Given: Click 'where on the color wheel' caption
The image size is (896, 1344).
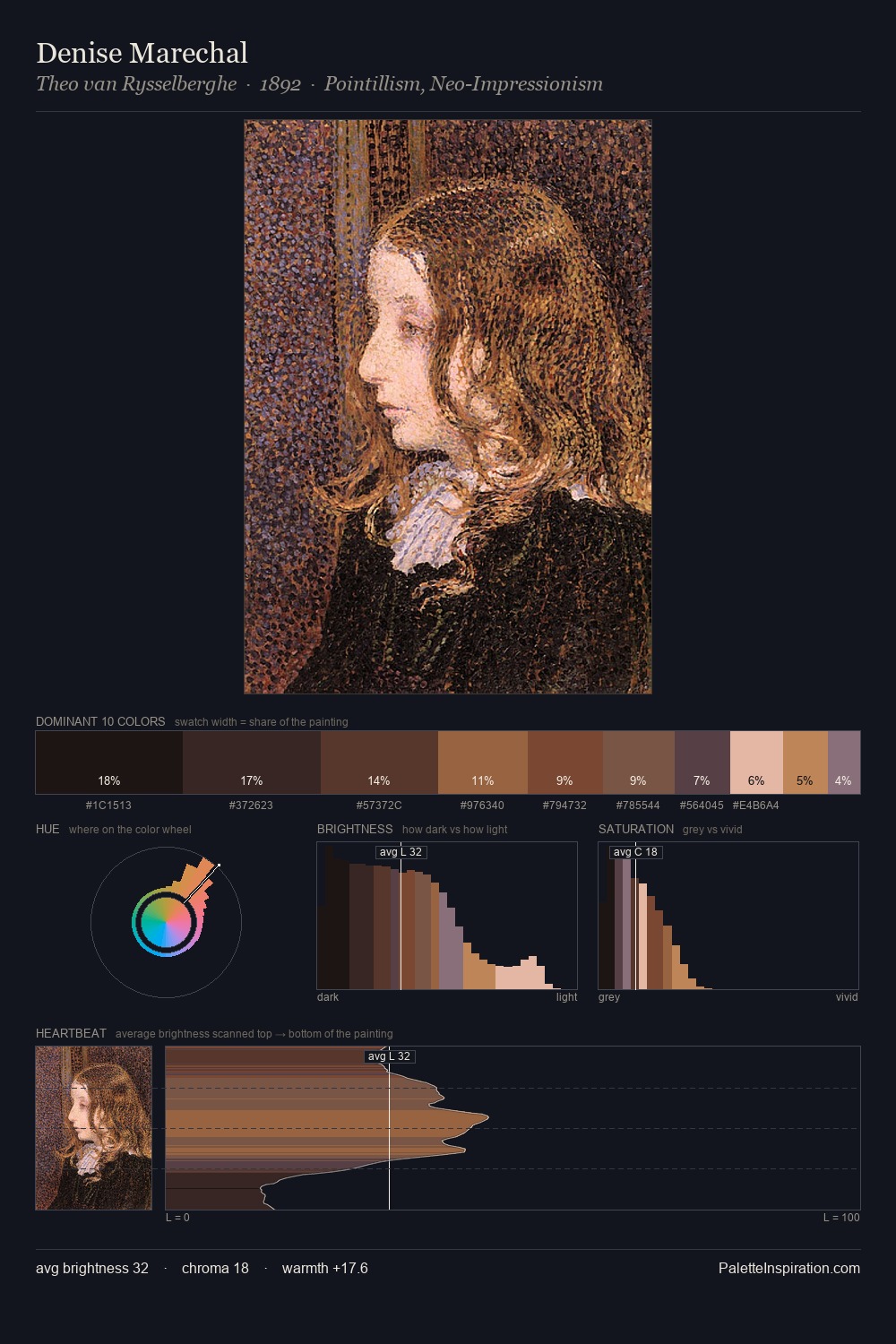Looking at the screenshot, I should pos(130,830).
